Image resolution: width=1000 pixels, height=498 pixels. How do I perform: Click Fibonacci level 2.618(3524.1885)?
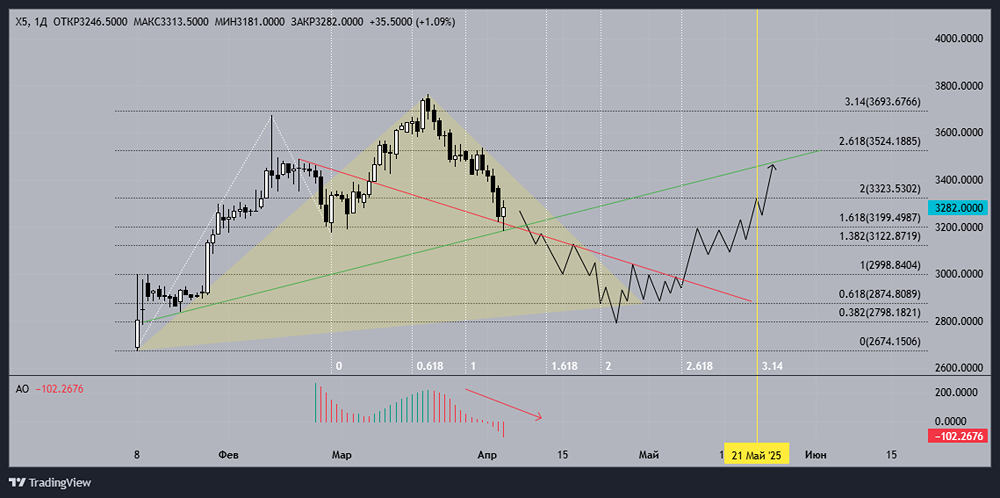(878, 141)
